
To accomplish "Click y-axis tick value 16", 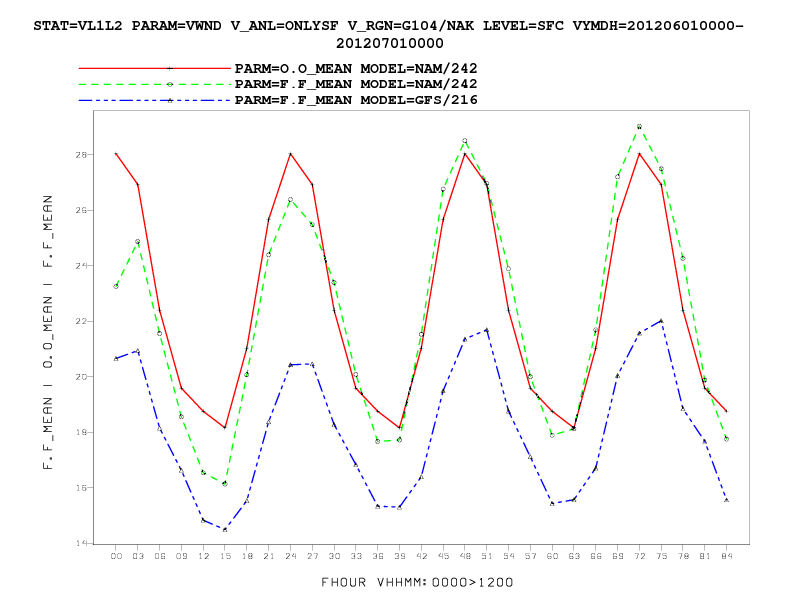I will point(81,488).
